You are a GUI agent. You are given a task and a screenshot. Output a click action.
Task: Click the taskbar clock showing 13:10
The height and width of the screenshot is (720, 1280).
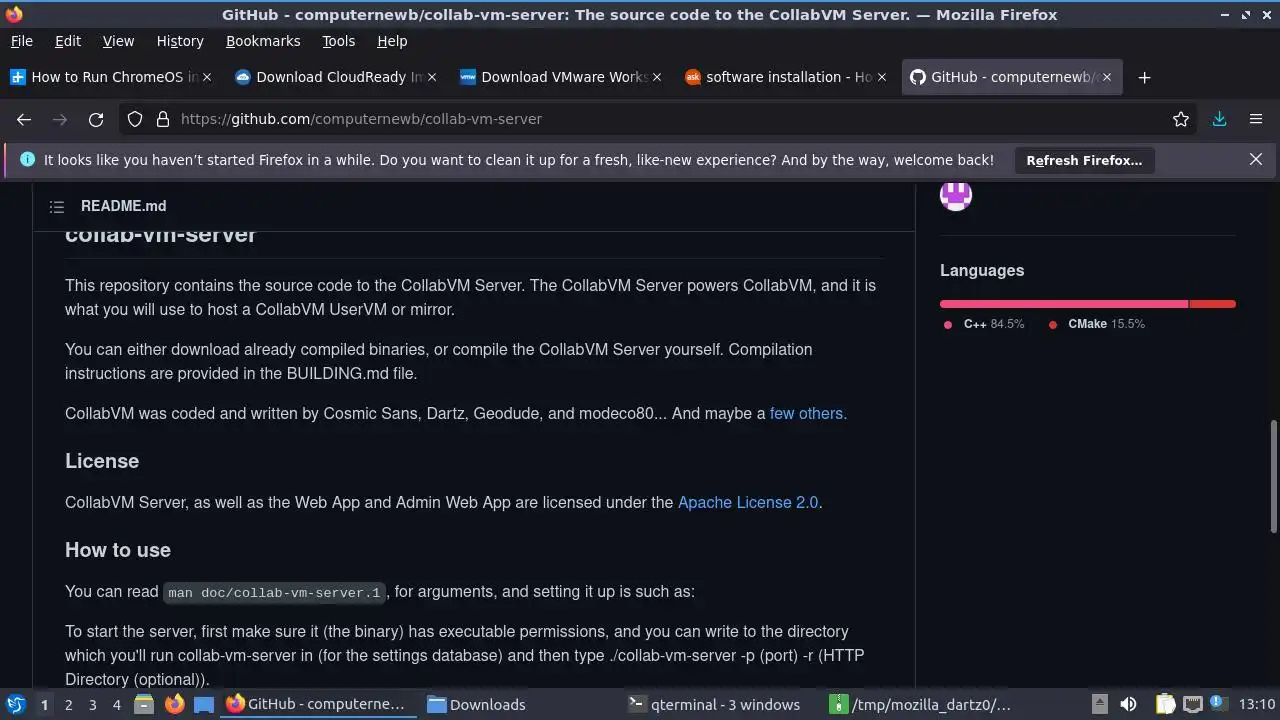point(1257,704)
